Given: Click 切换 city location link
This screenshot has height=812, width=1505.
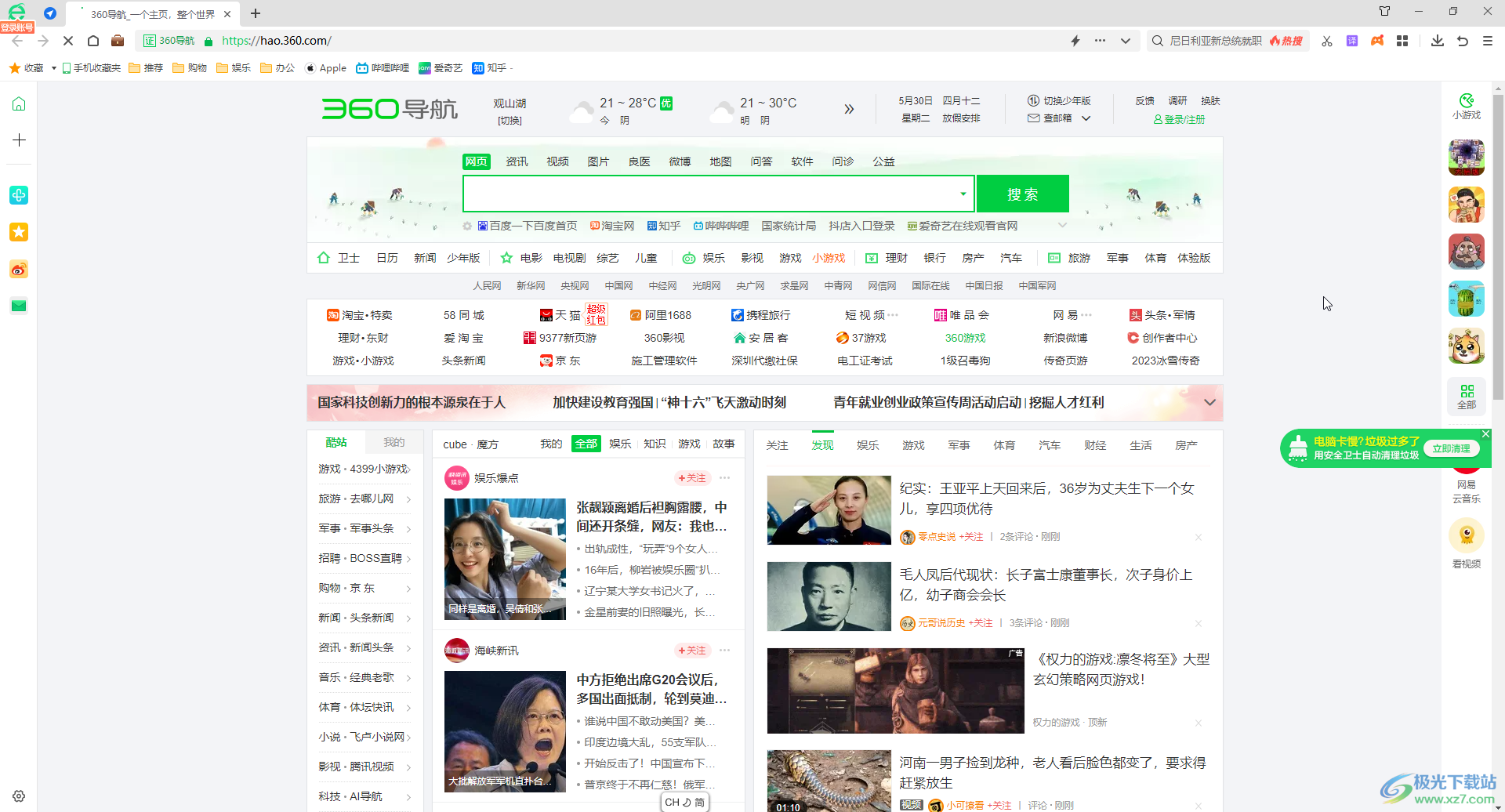Looking at the screenshot, I should (x=510, y=121).
